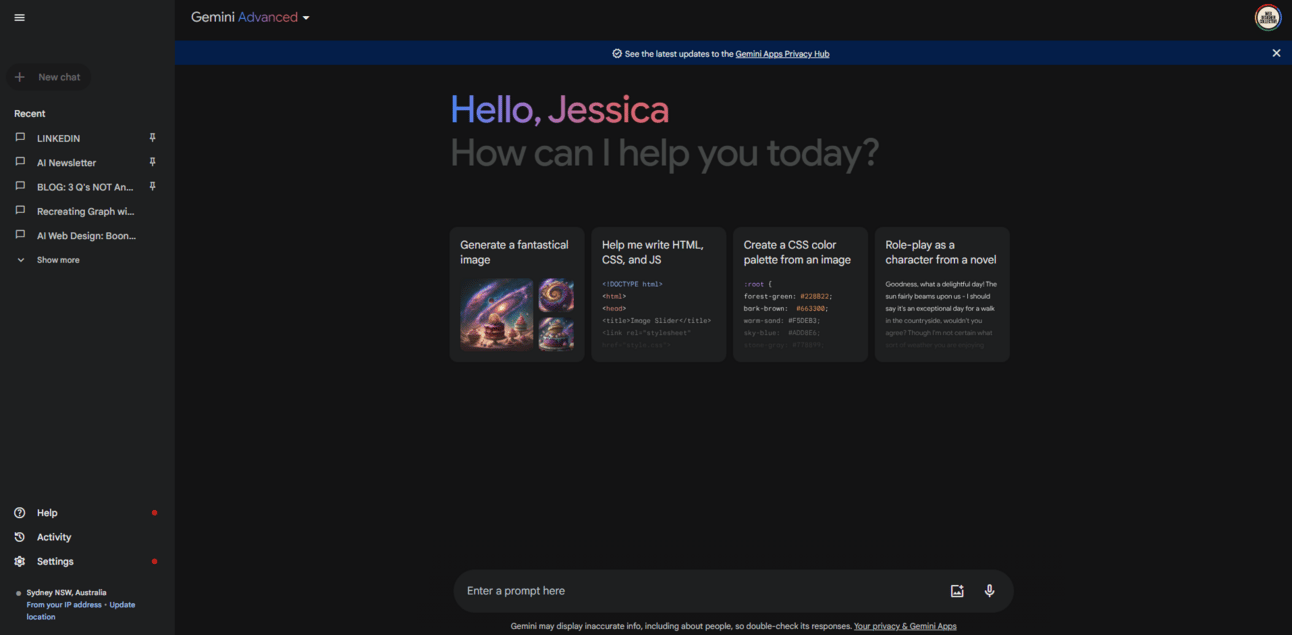Click the <title>Image Slider</title> line

656,321
